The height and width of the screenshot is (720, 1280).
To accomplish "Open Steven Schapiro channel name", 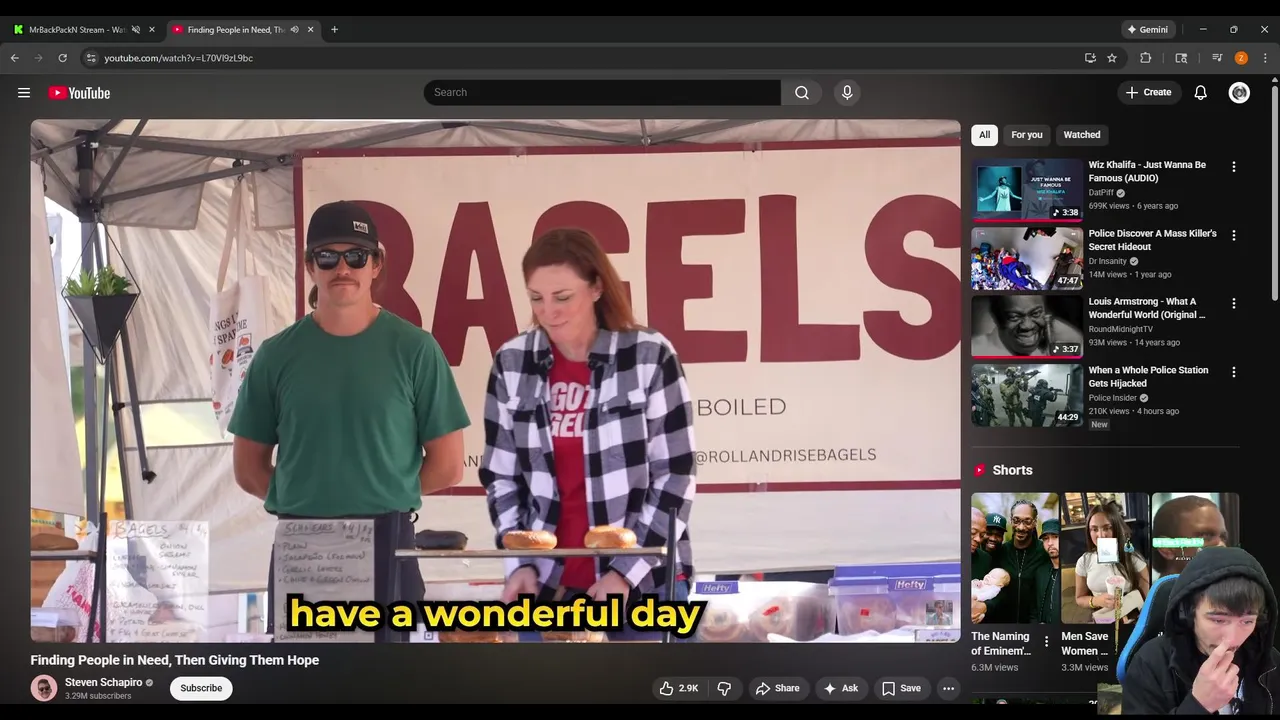I will point(103,682).
